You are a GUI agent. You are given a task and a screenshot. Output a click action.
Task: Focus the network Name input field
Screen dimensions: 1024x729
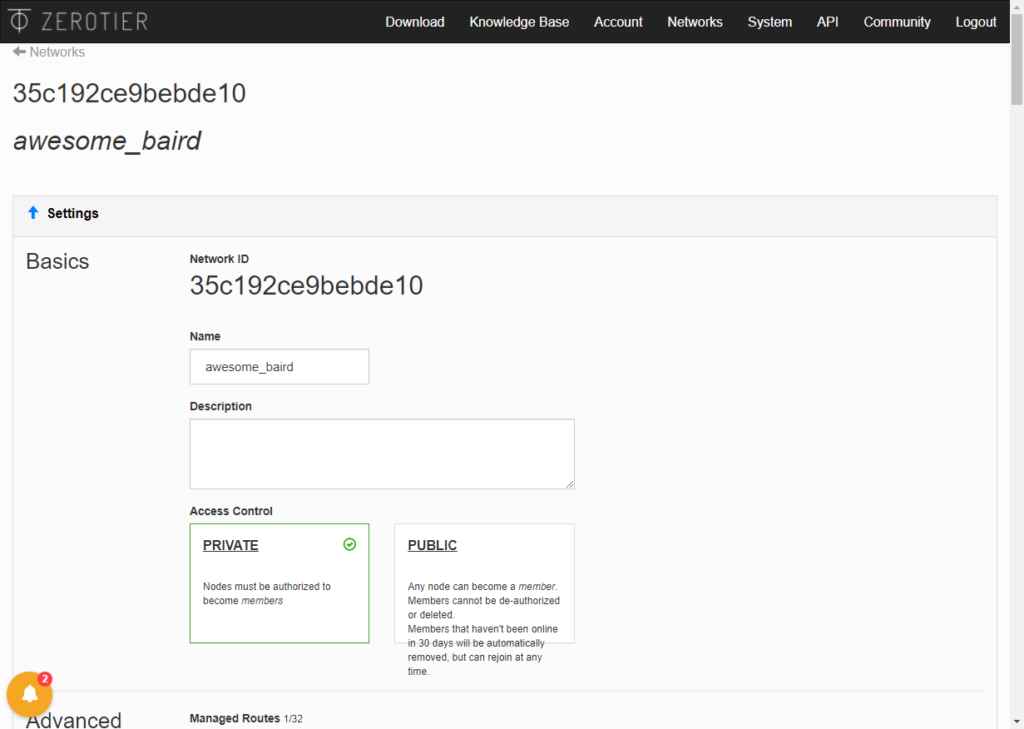[x=280, y=366]
